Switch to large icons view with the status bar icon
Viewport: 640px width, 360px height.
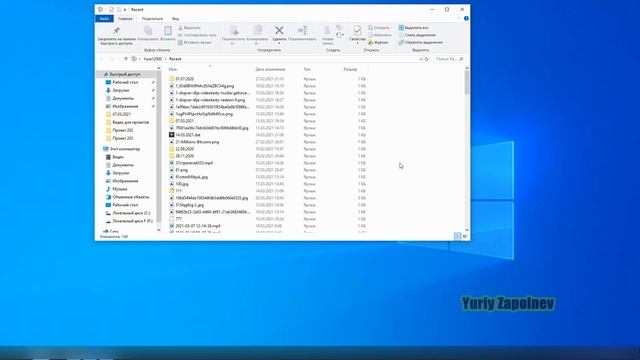coord(465,236)
